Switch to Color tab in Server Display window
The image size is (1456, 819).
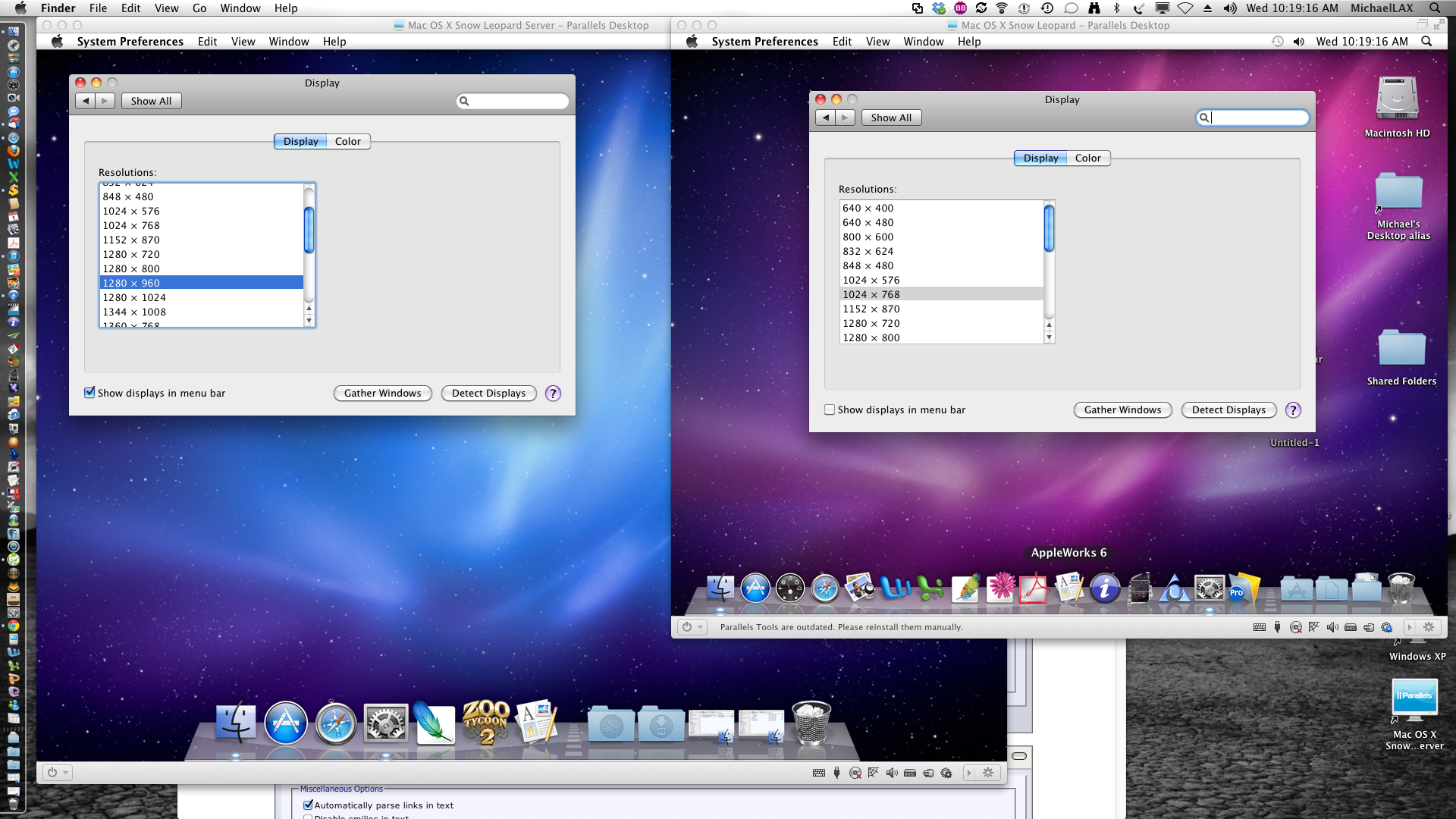[x=348, y=142]
